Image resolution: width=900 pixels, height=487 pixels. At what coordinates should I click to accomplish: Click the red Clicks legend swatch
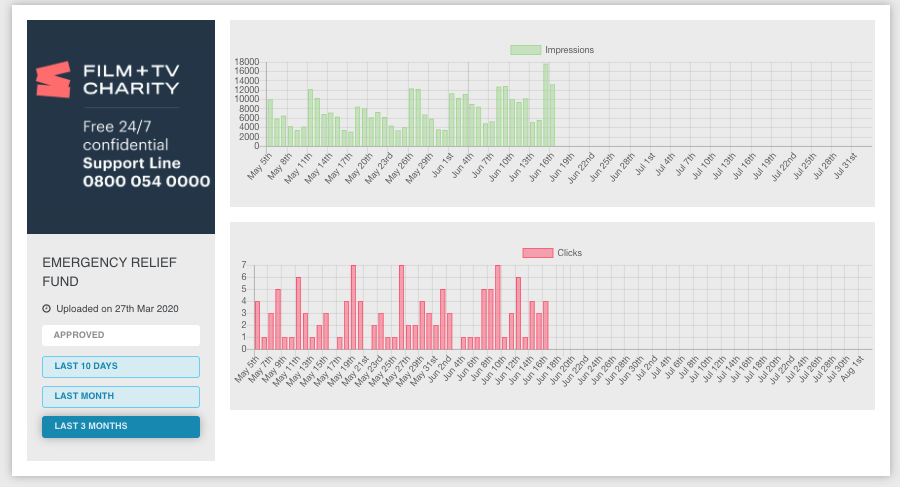[537, 253]
